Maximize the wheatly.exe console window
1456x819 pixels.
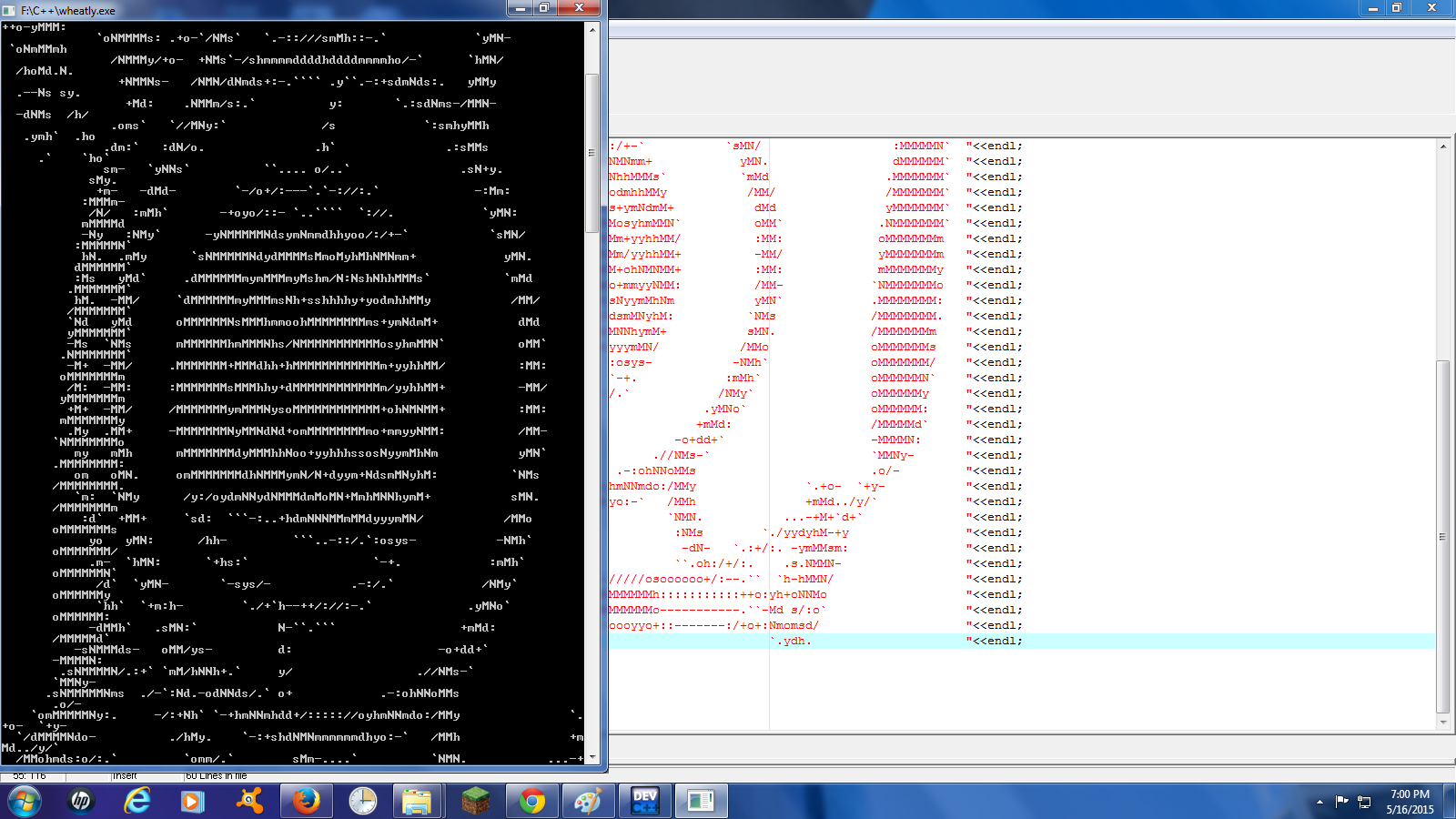click(544, 8)
